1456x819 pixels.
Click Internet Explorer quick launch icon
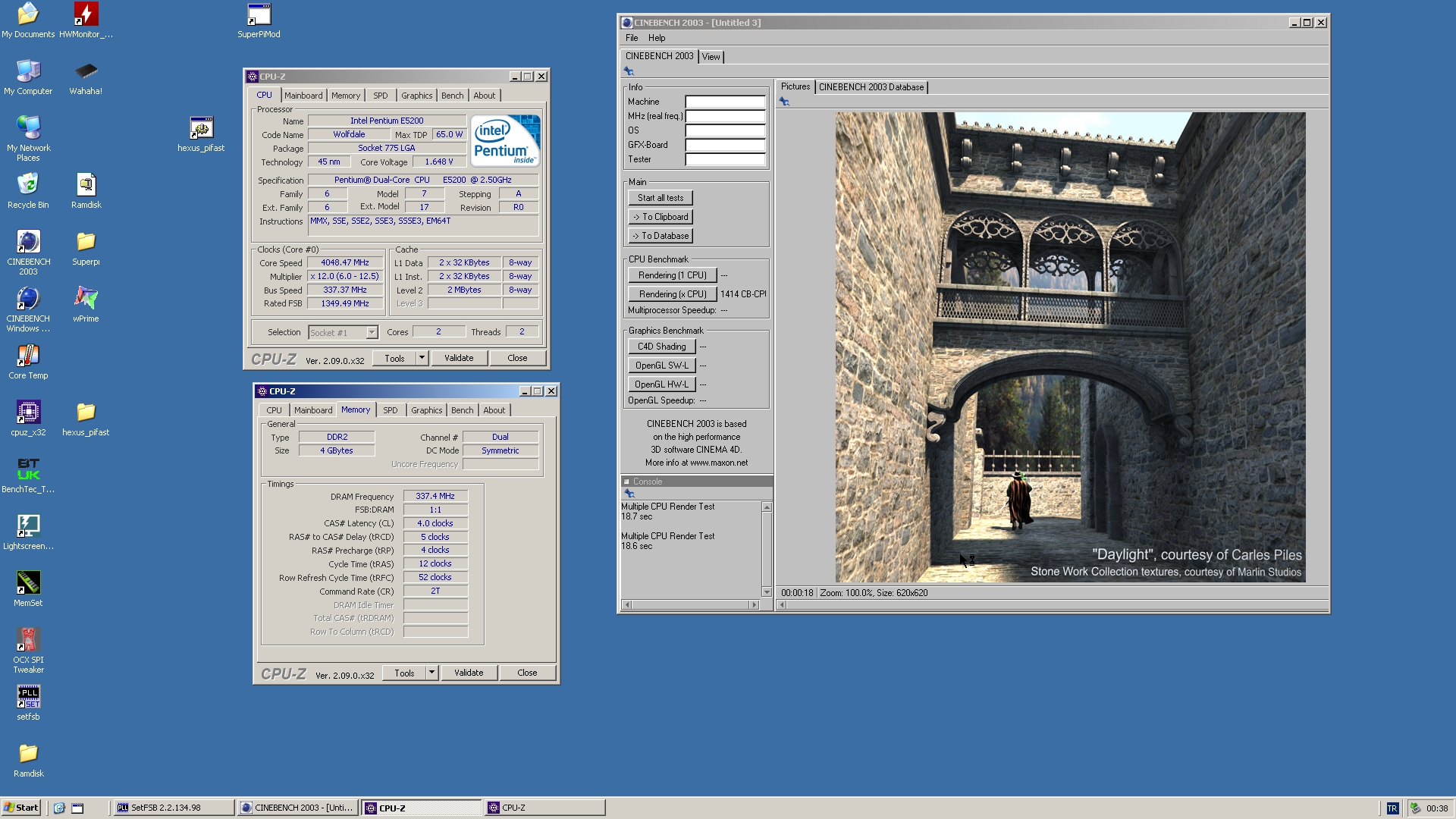point(59,808)
